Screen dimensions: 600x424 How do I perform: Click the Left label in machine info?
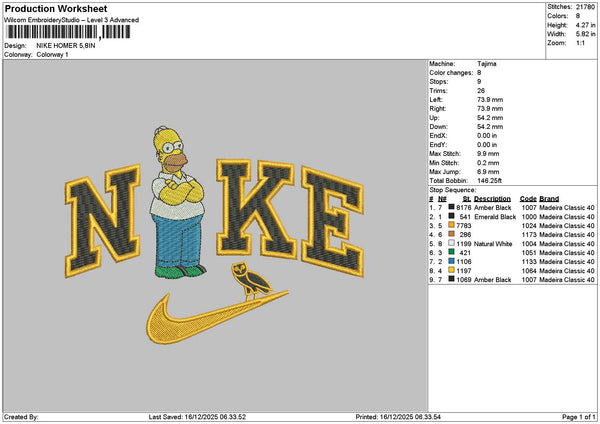click(435, 100)
